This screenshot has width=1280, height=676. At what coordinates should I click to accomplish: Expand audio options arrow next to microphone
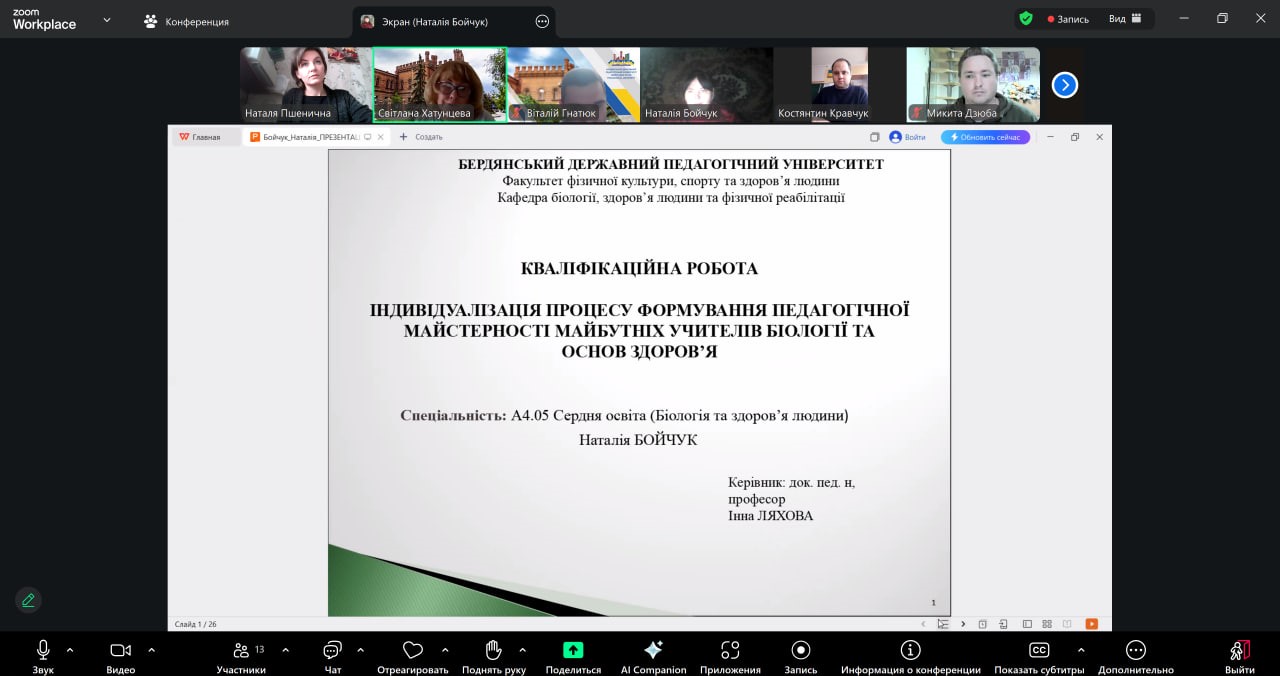(x=70, y=650)
